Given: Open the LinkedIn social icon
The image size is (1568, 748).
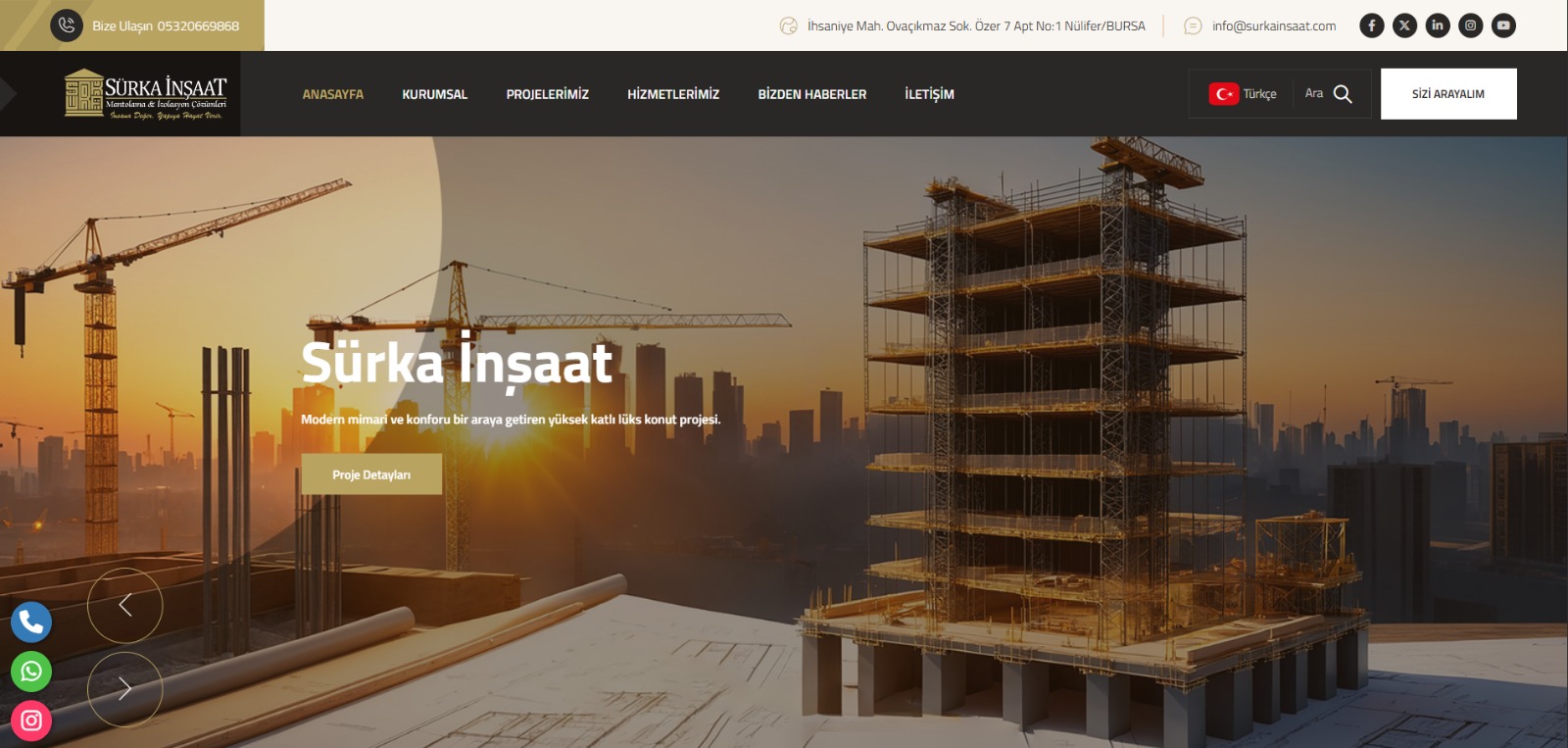Looking at the screenshot, I should pyautogui.click(x=1438, y=25).
